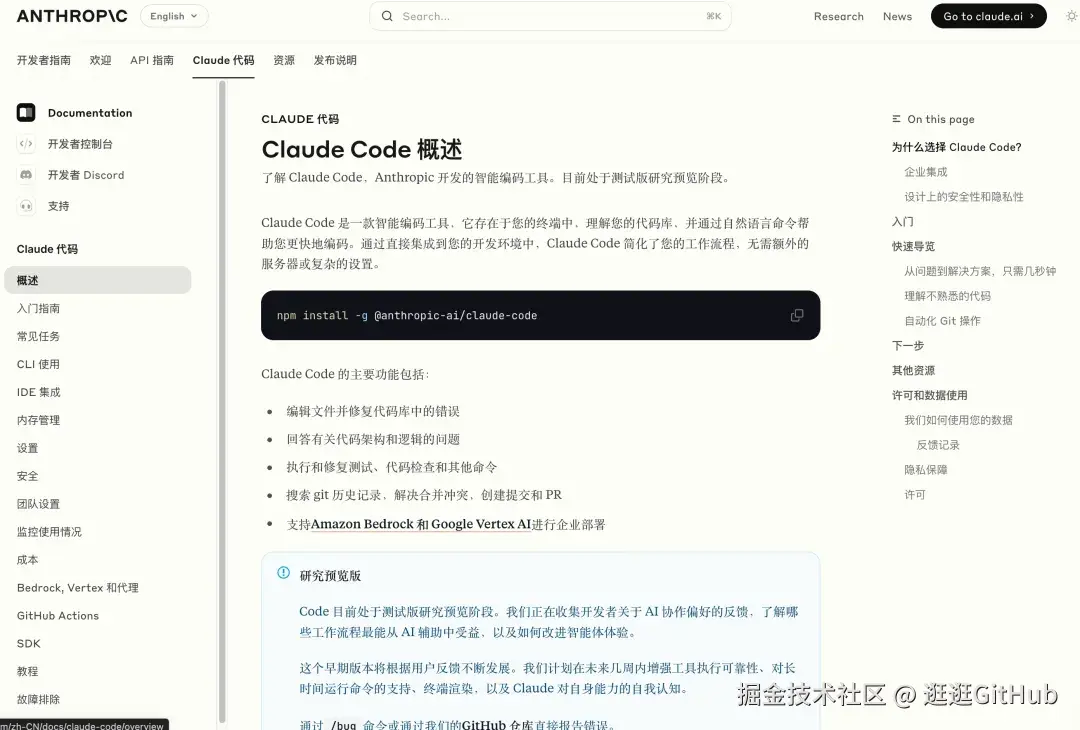Open 入门指南 in the sidebar
This screenshot has height=730, width=1080.
(x=39, y=309)
